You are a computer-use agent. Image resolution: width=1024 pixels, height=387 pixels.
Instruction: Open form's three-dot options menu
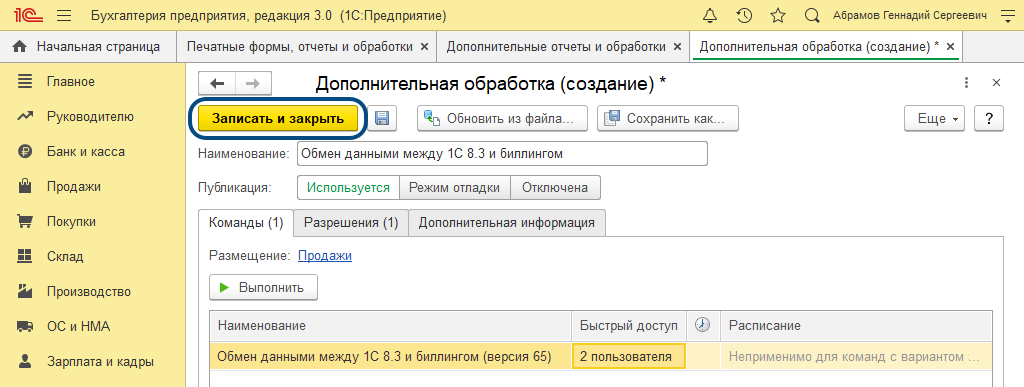point(967,83)
